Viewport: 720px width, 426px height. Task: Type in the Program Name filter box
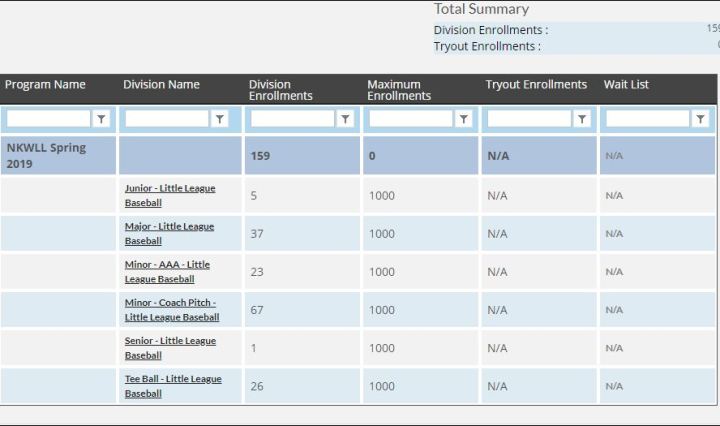tap(48, 119)
